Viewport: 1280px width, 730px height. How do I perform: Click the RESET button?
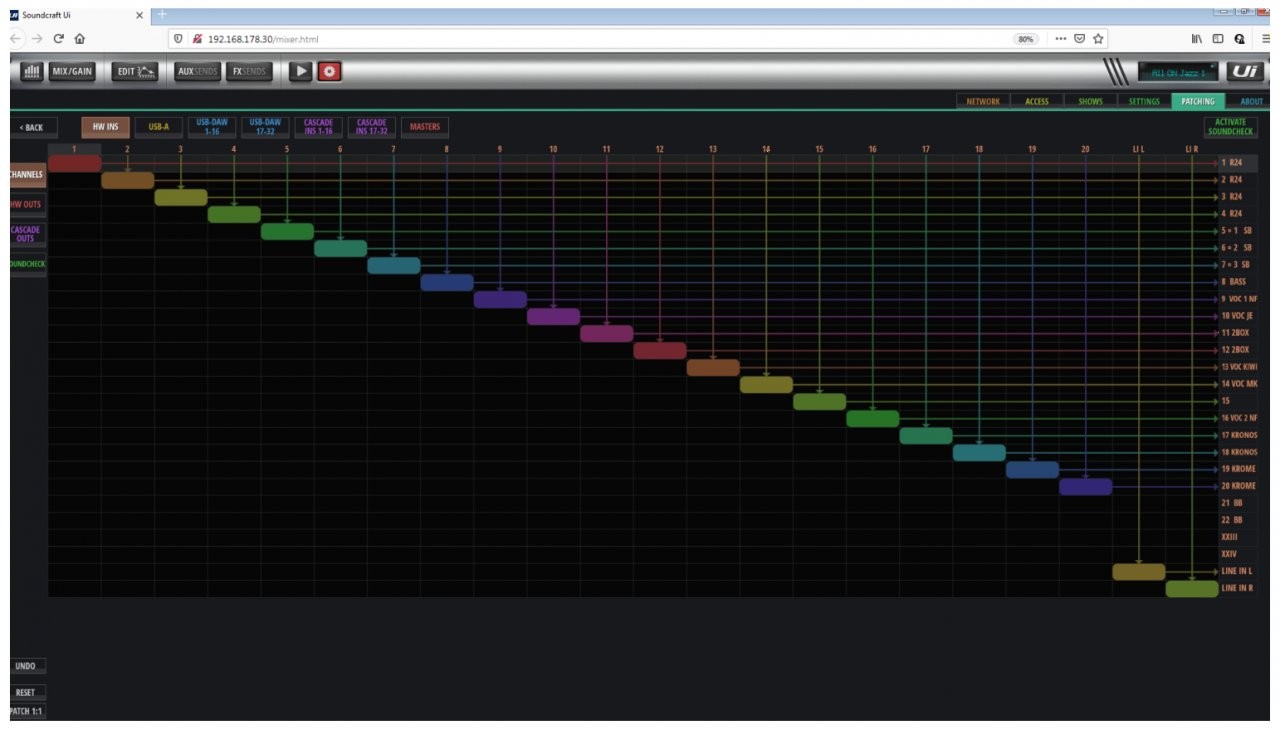(x=26, y=692)
